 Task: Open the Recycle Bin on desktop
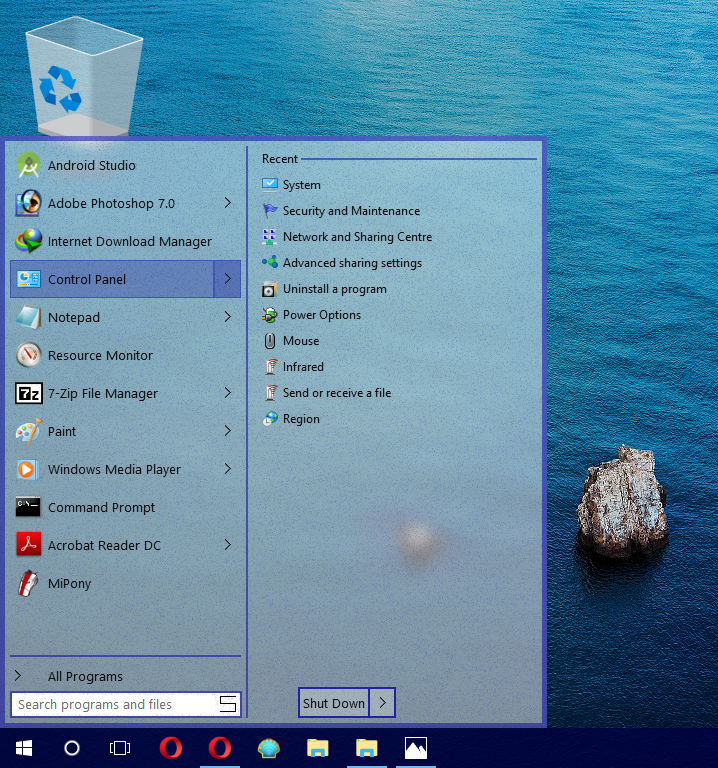[82, 78]
